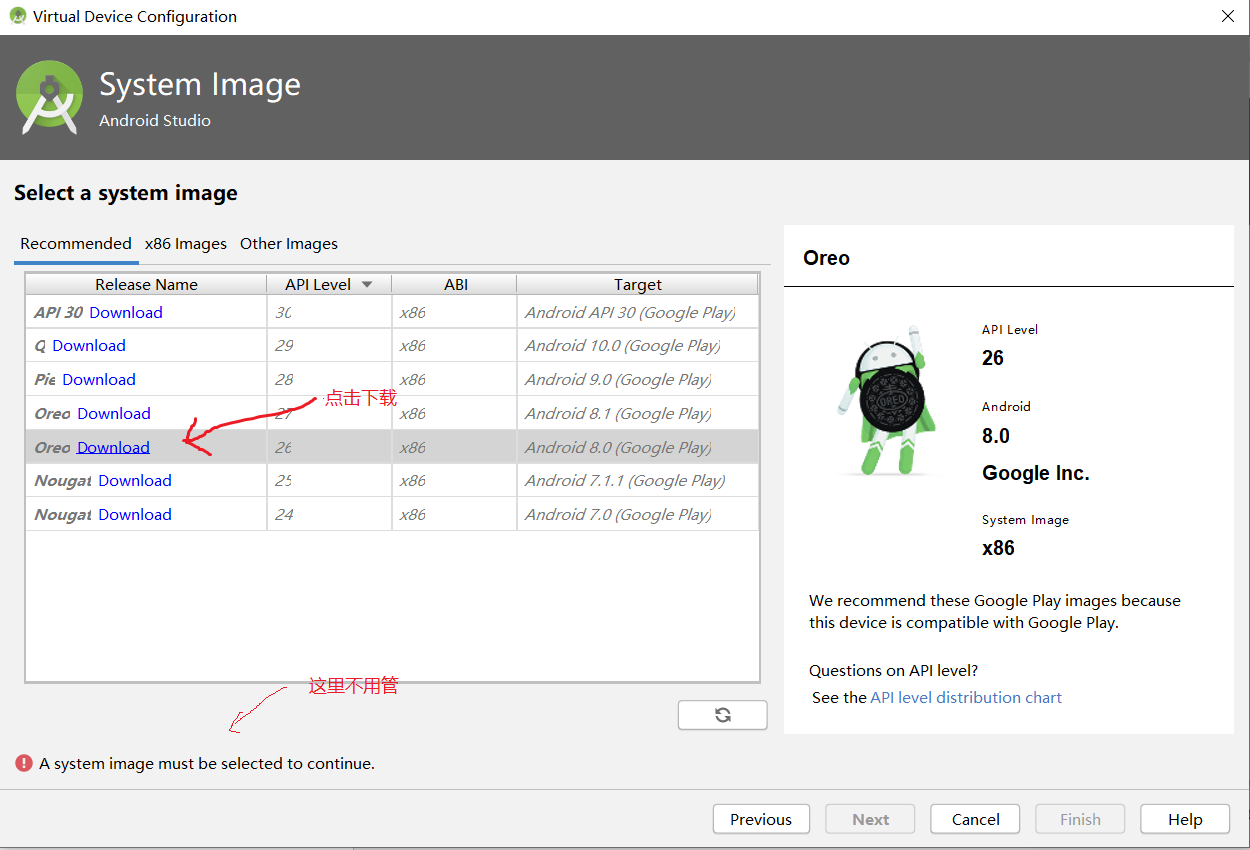The width and height of the screenshot is (1250, 850).
Task: Click the Target column header
Action: point(638,284)
